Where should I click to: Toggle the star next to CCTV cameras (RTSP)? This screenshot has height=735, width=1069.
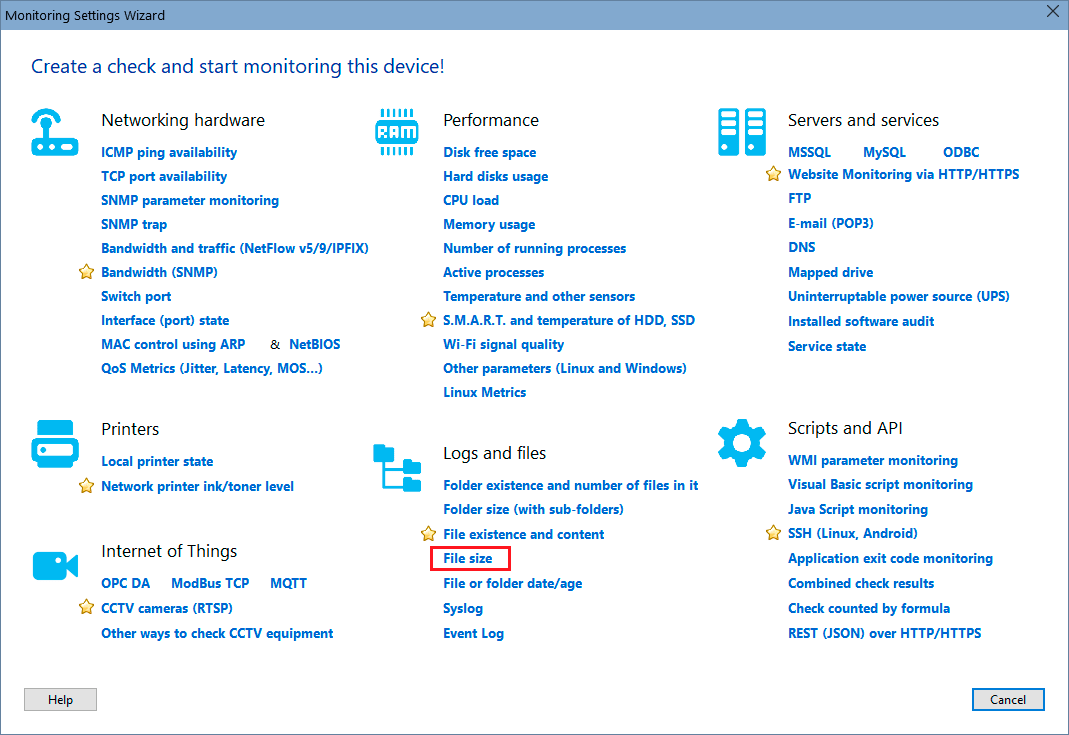pos(86,608)
